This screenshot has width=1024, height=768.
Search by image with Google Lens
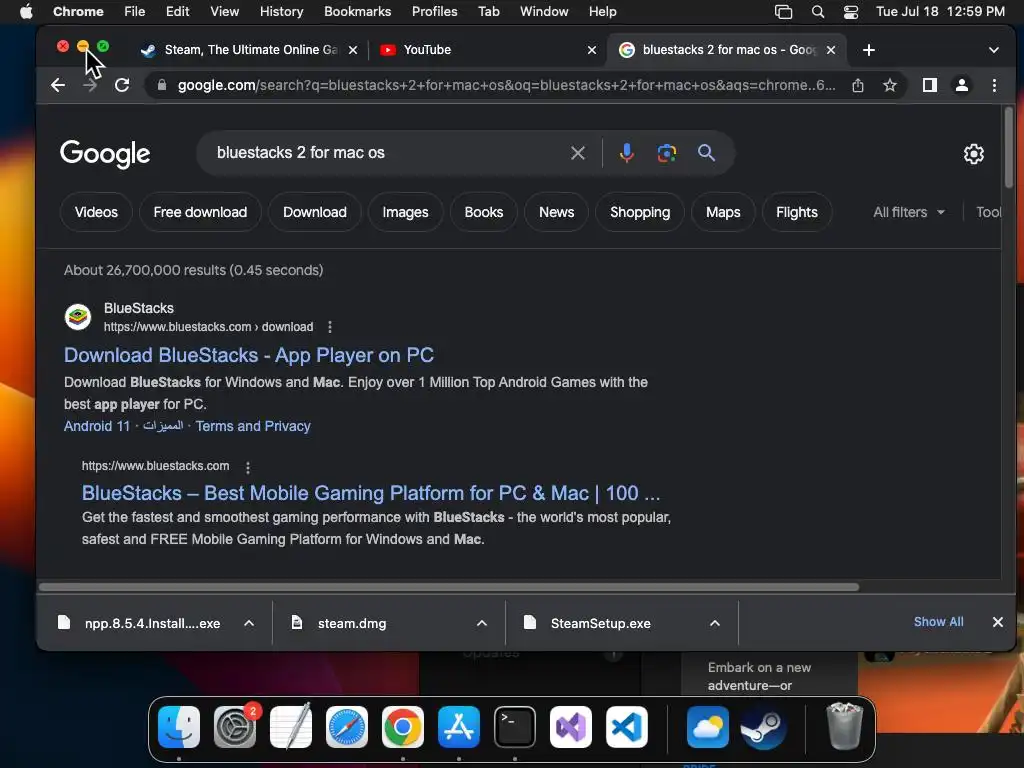tap(666, 153)
